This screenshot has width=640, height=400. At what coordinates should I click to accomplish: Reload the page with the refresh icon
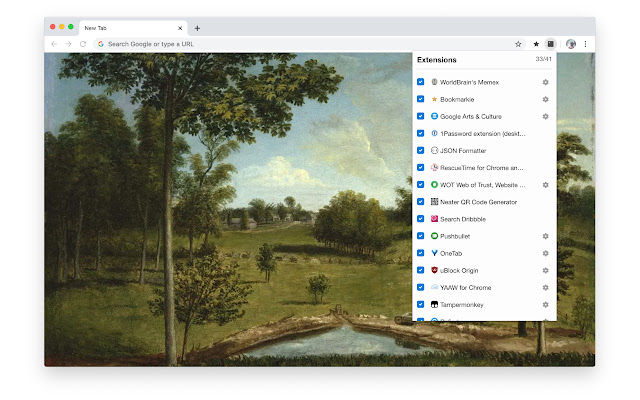tap(83, 44)
